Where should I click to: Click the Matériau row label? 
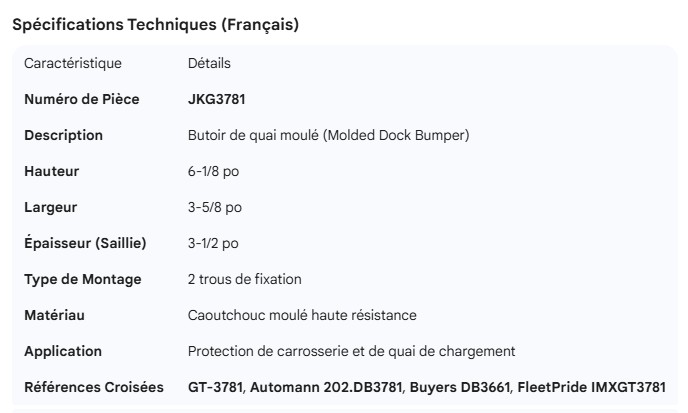point(54,315)
